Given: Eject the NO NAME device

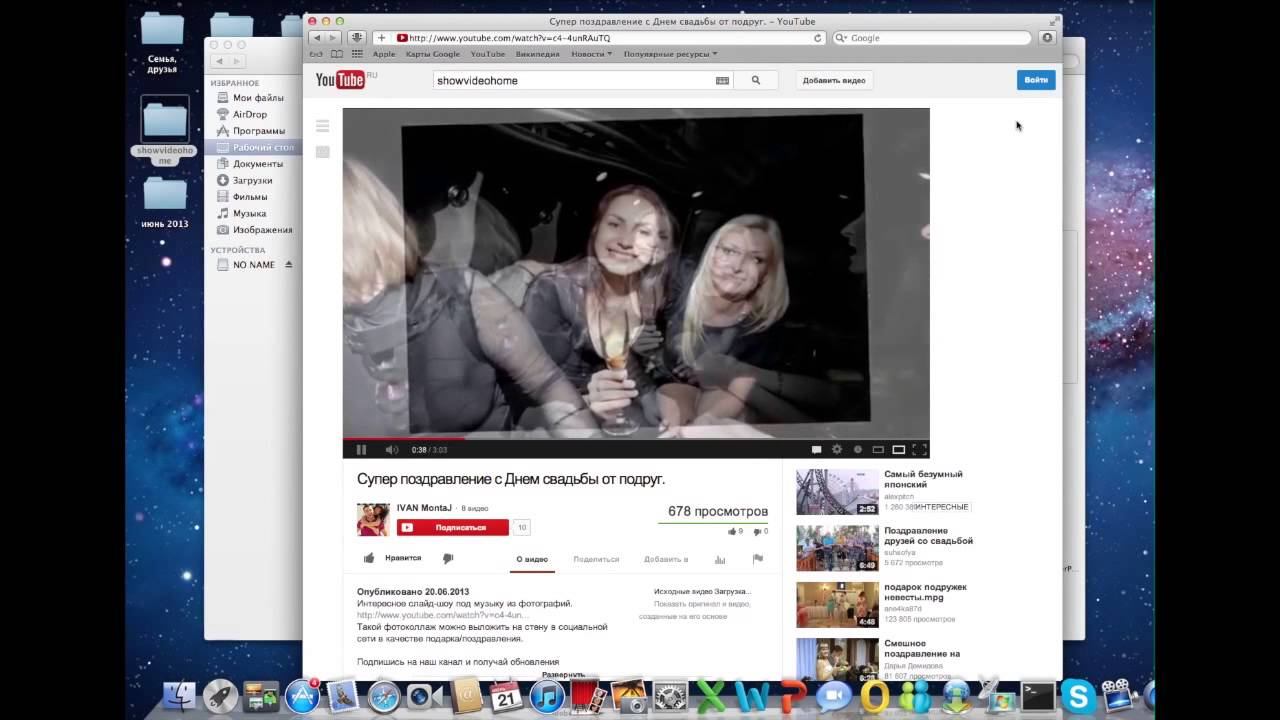Looking at the screenshot, I should click(x=289, y=265).
